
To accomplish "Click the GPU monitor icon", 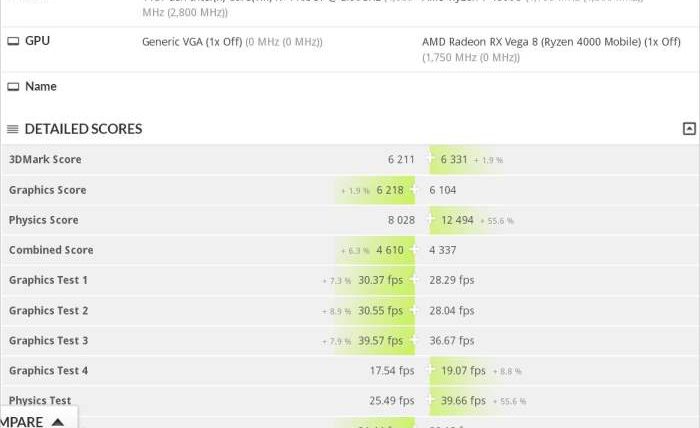I will pos(13,41).
